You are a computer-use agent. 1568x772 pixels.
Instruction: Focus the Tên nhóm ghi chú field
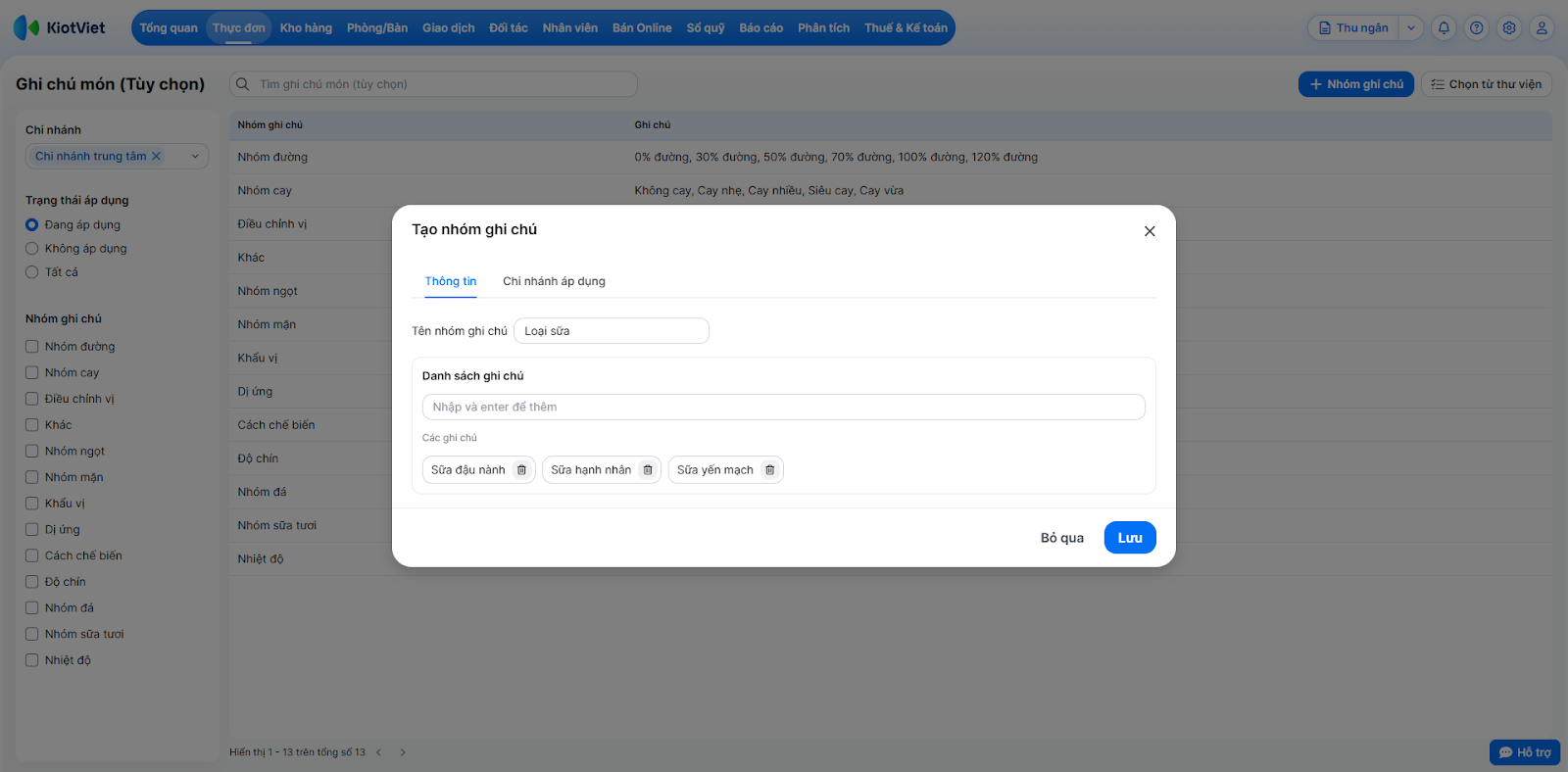click(x=612, y=331)
